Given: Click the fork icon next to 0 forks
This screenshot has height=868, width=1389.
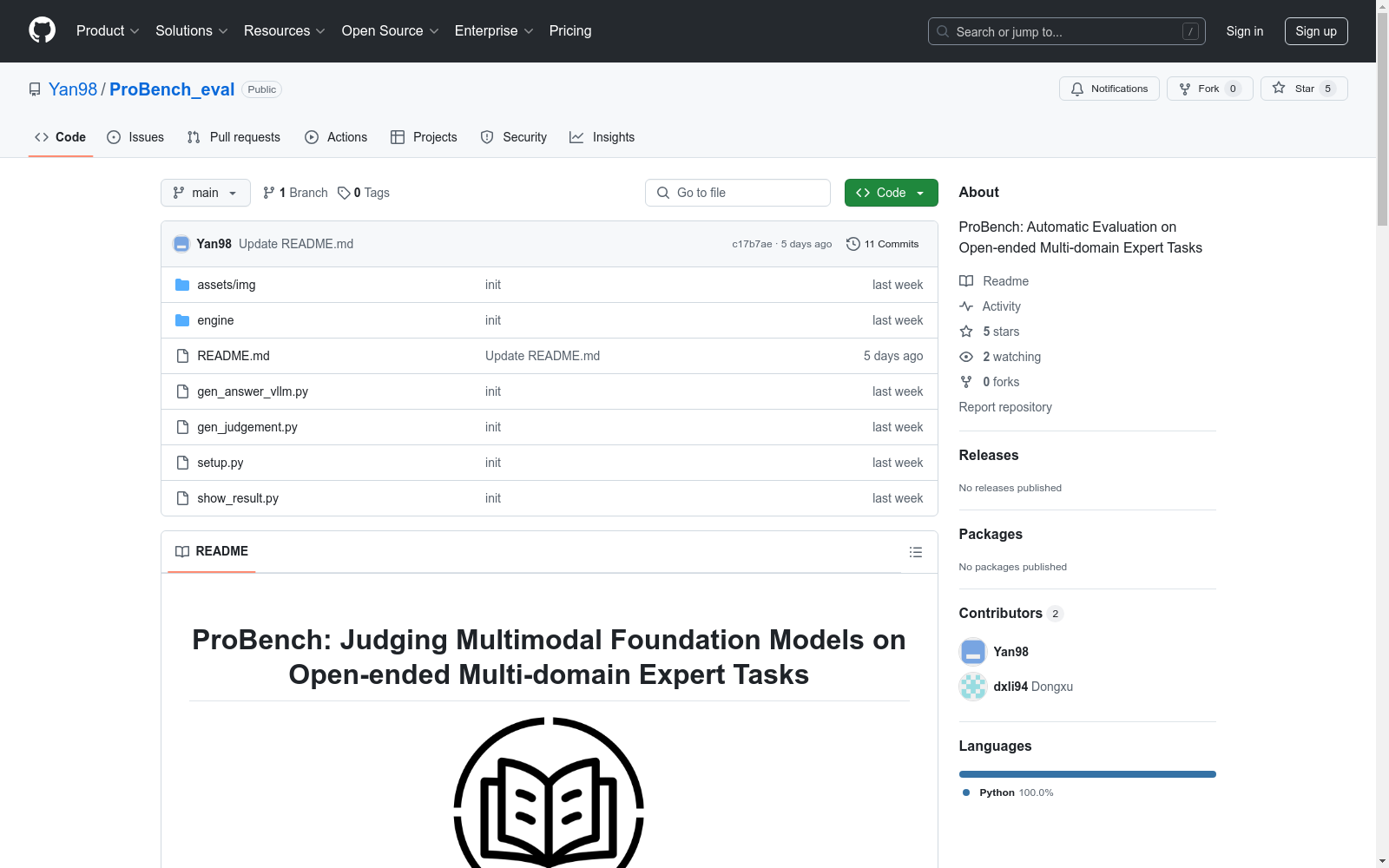Looking at the screenshot, I should [966, 382].
